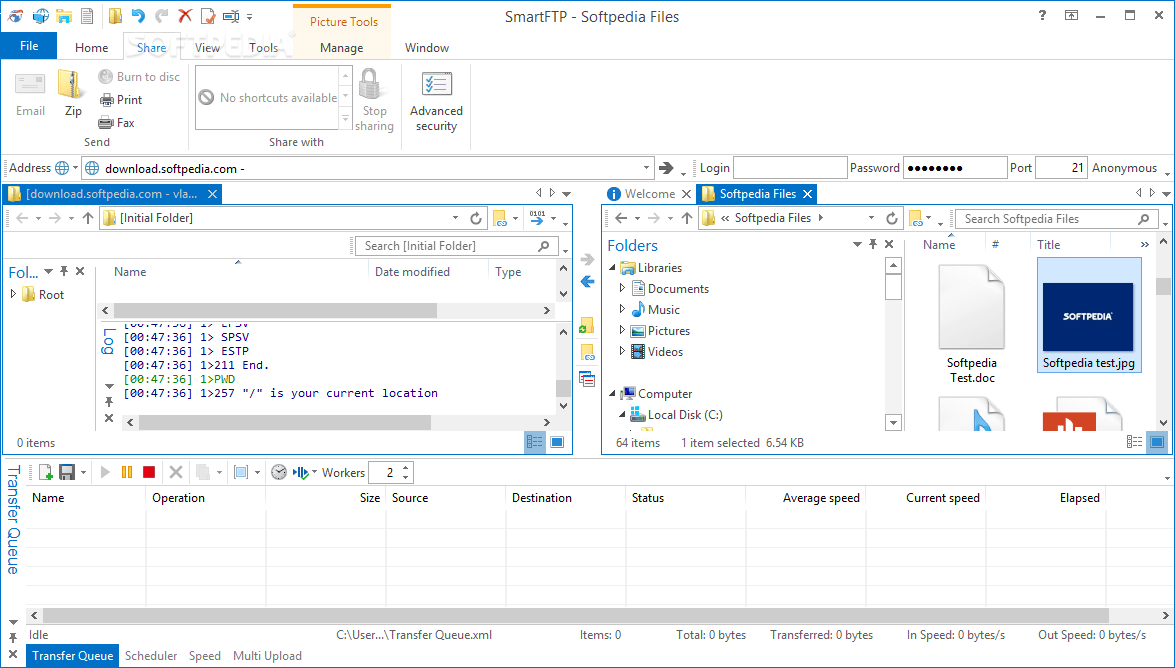Pin the Folders panel in the local browser
The image size is (1175, 668).
point(873,244)
